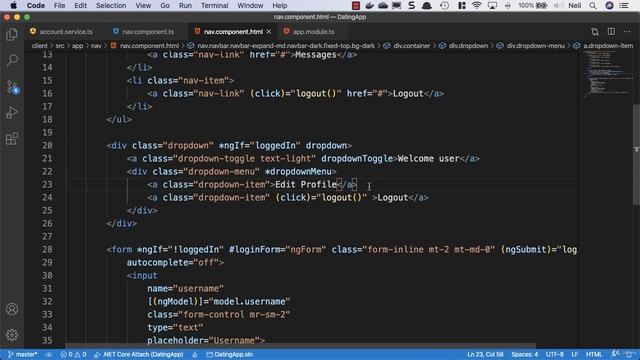Close the nav.component.html tab
The height and width of the screenshot is (360, 640).
click(269, 31)
